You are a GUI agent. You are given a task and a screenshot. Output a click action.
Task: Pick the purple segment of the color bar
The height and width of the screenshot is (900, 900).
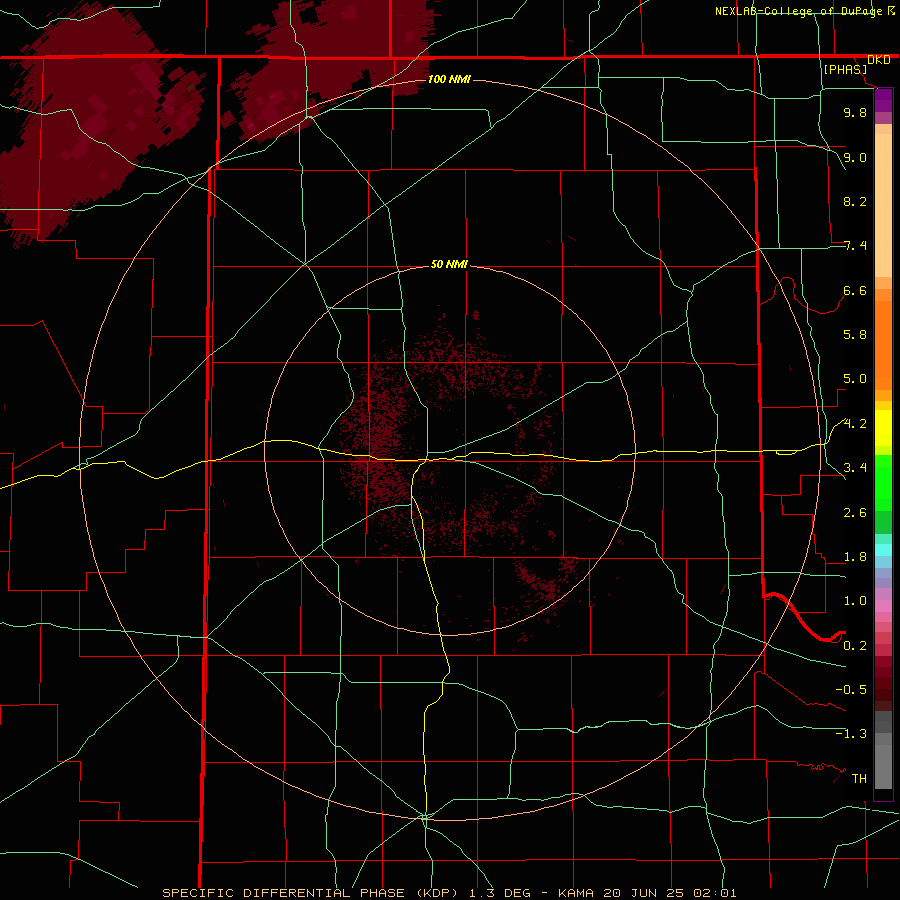883,100
